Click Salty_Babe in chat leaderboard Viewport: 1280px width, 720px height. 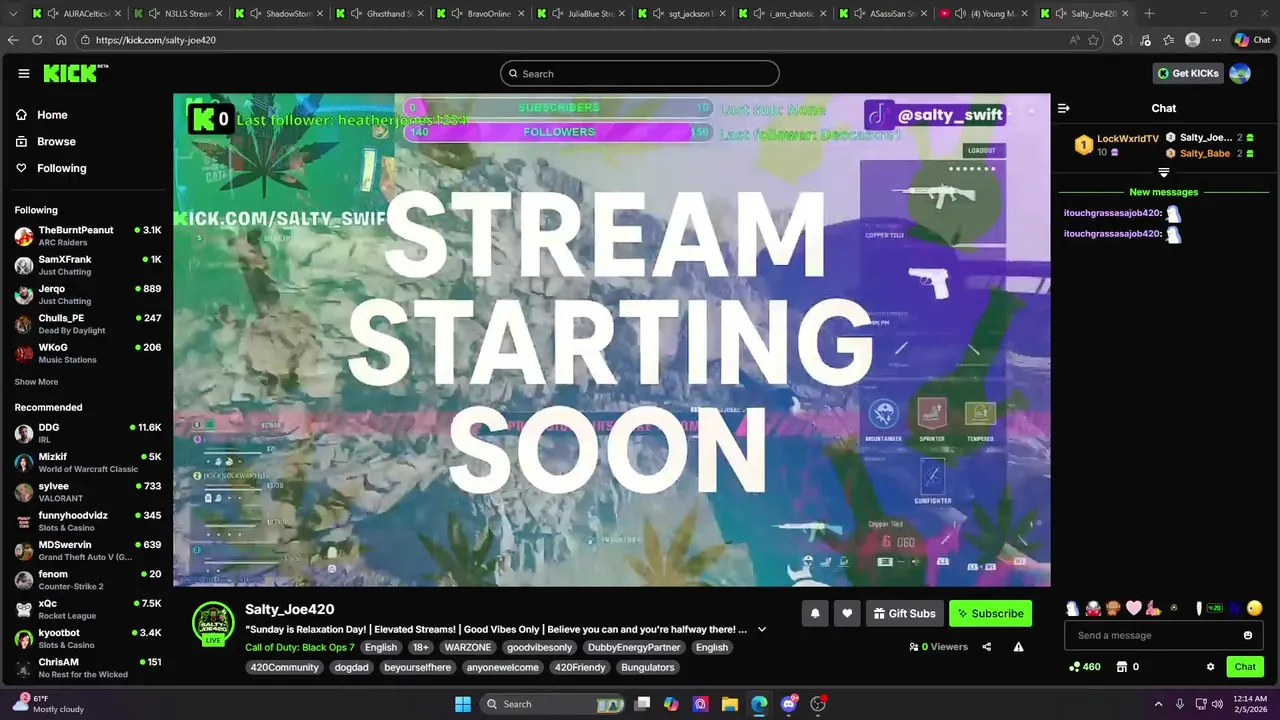coord(1205,153)
